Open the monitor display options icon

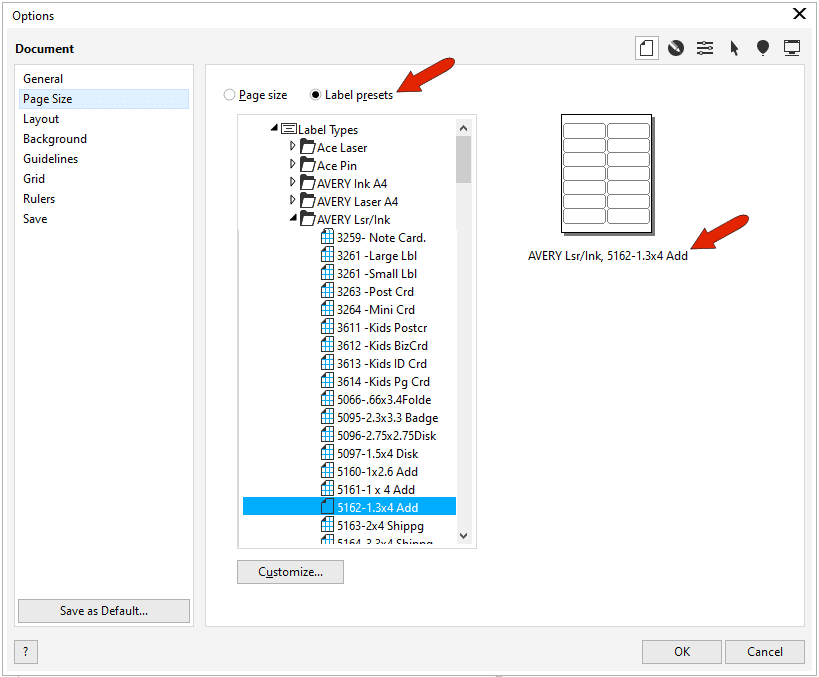click(x=791, y=47)
